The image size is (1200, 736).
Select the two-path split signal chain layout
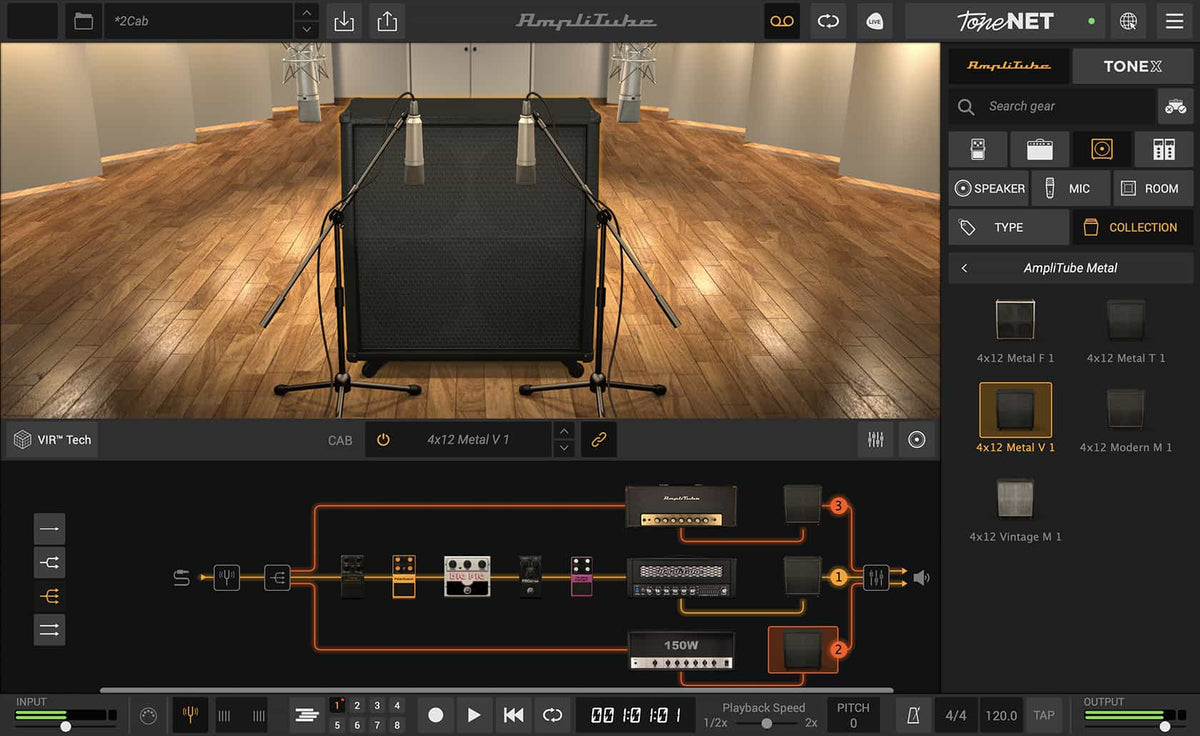pyautogui.click(x=49, y=562)
